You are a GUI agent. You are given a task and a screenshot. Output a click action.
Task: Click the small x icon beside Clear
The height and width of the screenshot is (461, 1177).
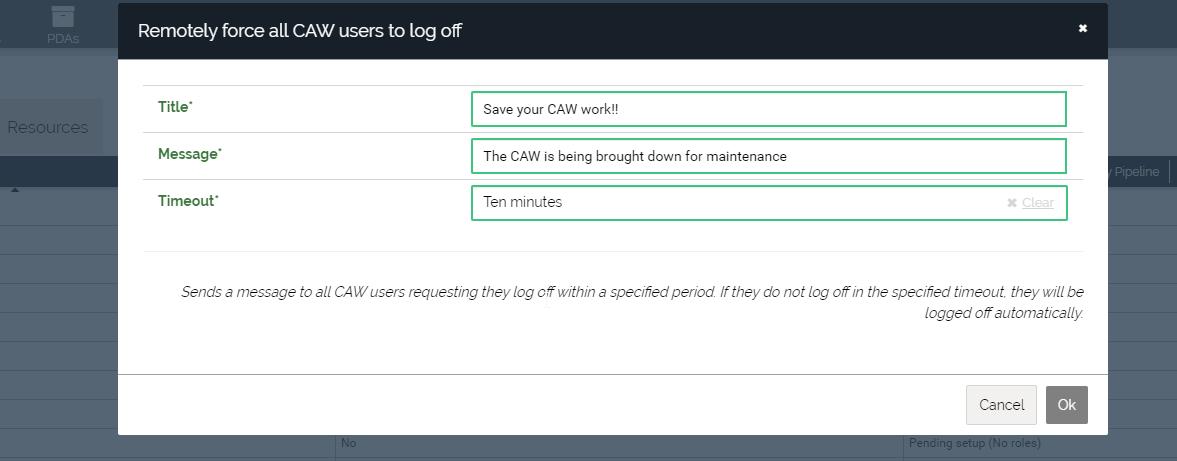pos(1012,203)
